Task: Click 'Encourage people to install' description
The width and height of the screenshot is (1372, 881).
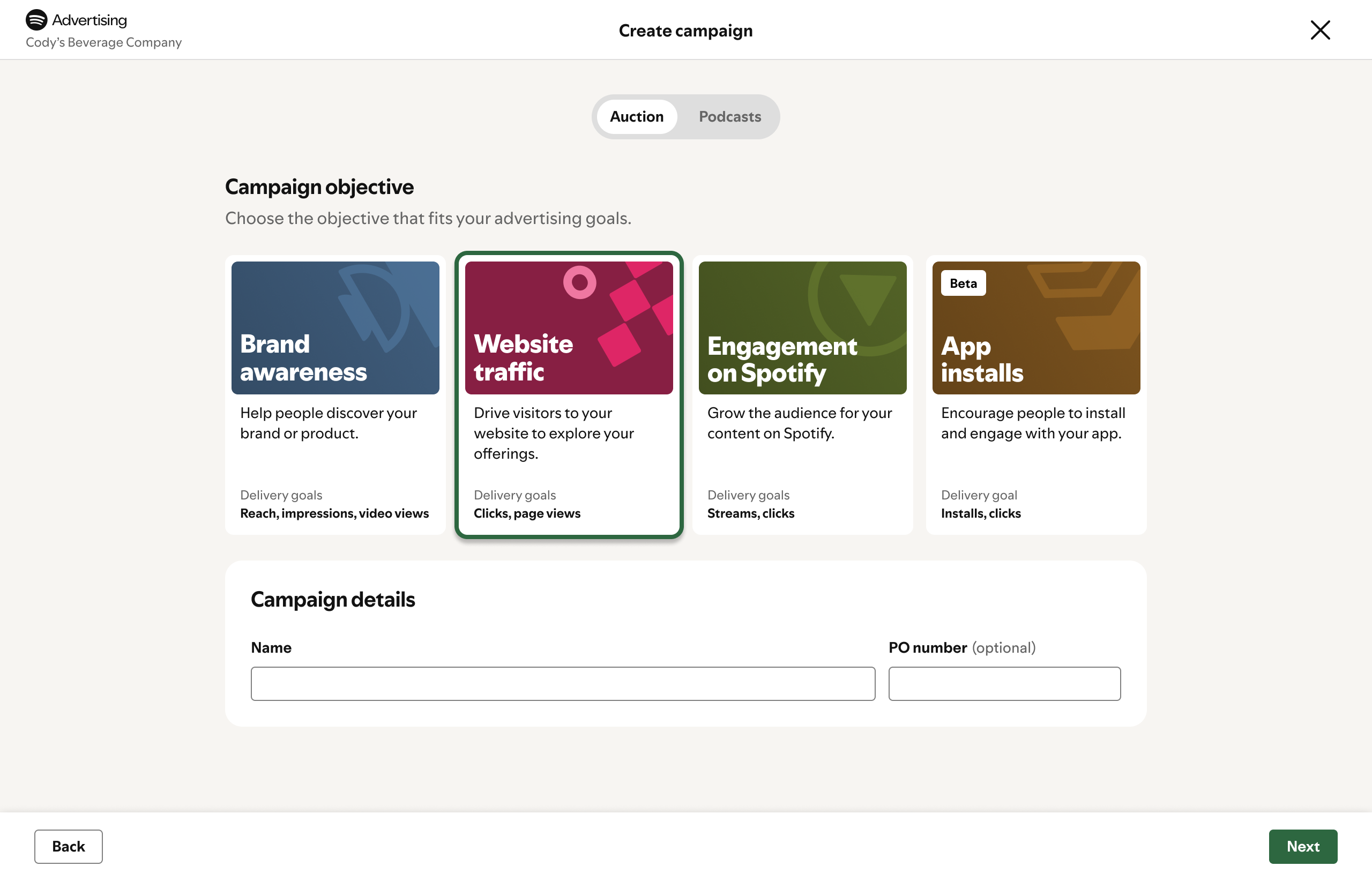Action: [1033, 423]
